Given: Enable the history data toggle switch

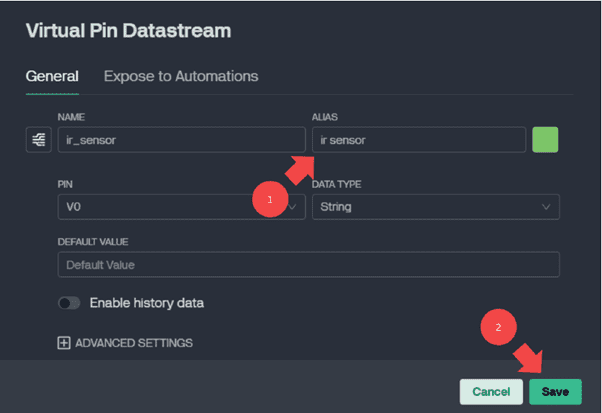Looking at the screenshot, I should coord(69,302).
